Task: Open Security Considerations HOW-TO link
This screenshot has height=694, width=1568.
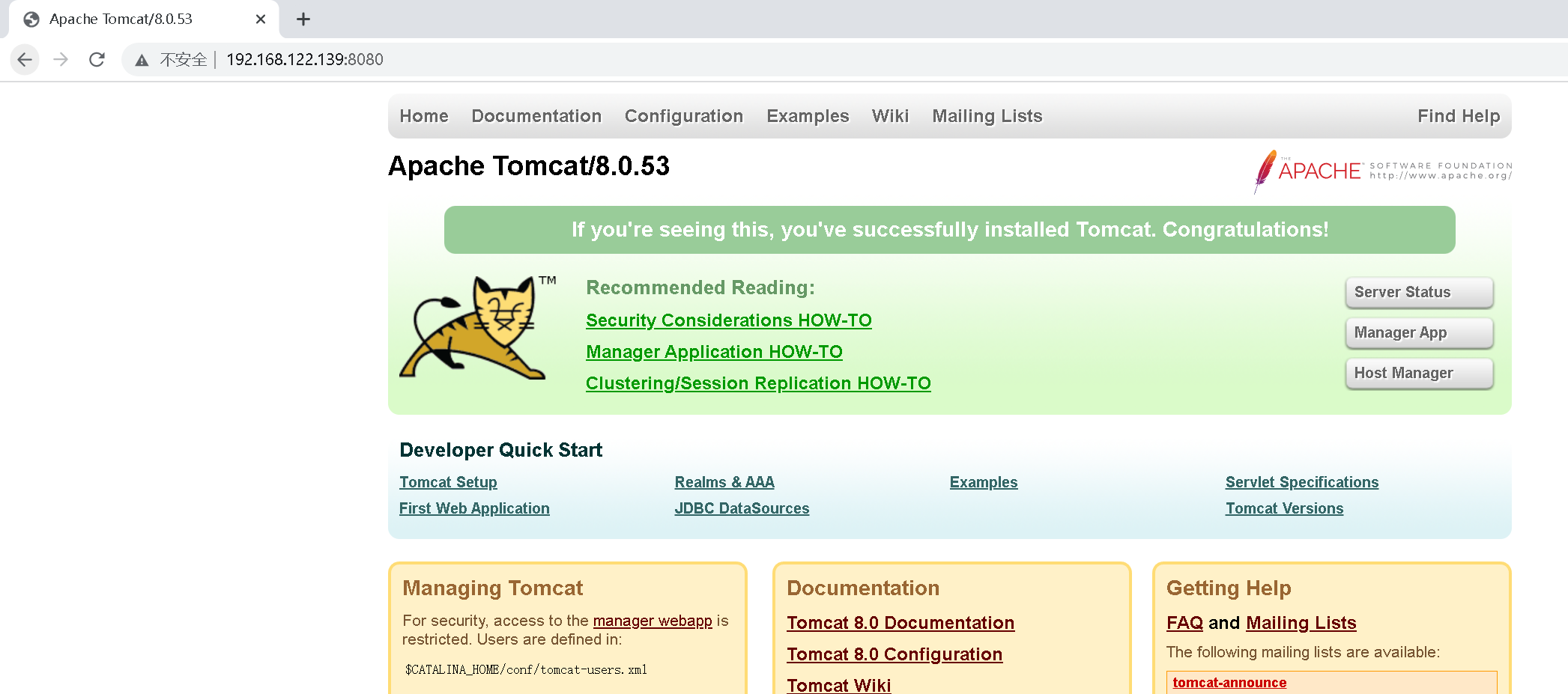Action: 729,320
